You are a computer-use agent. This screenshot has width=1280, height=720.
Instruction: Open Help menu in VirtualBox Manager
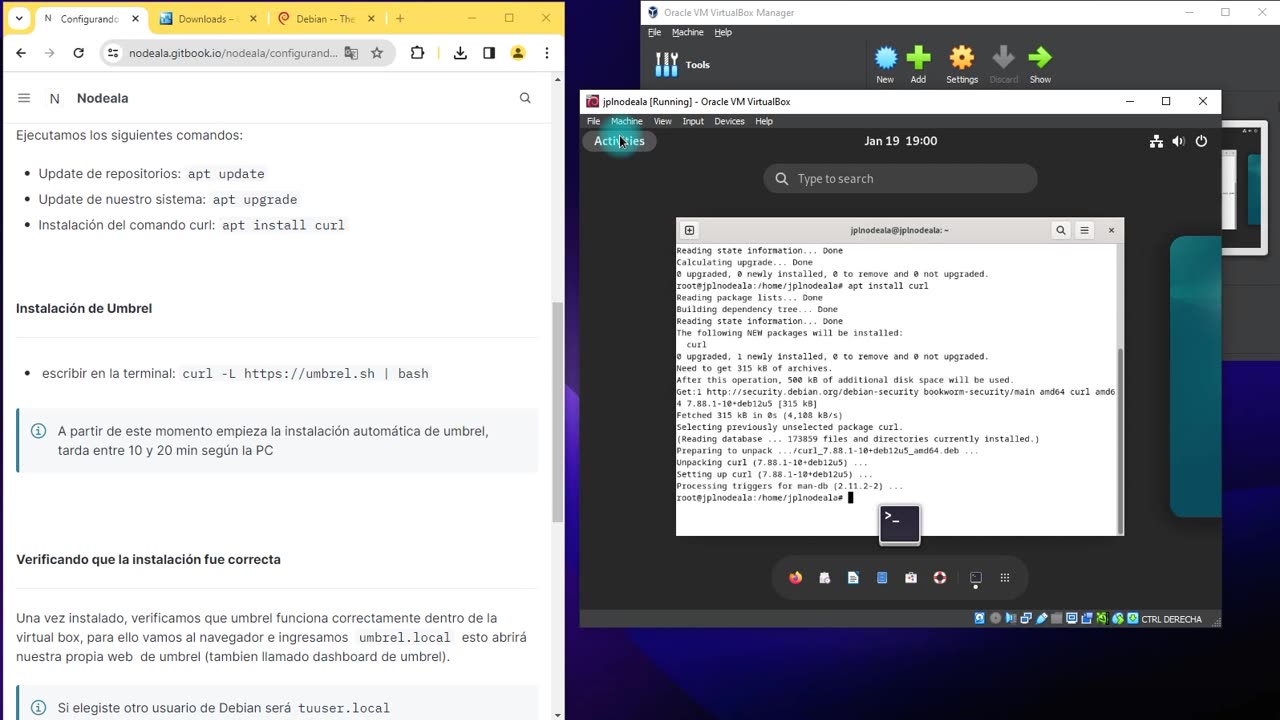(x=723, y=32)
